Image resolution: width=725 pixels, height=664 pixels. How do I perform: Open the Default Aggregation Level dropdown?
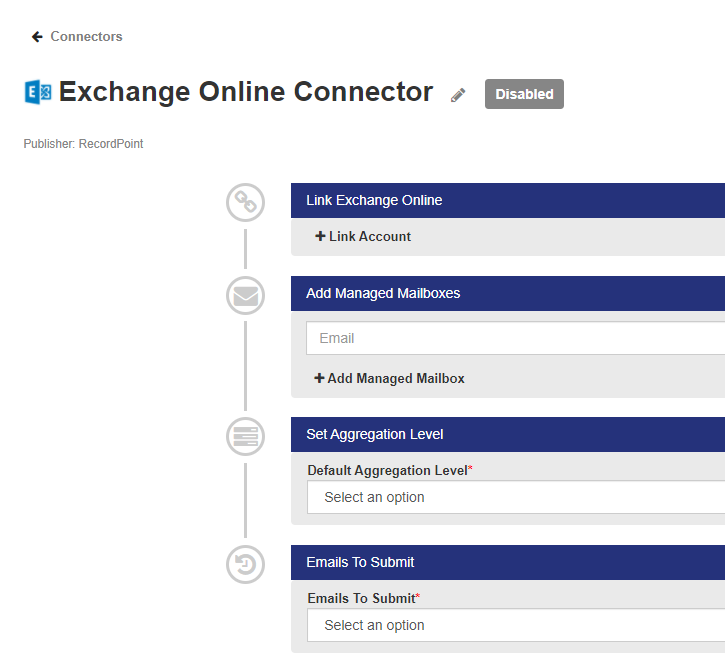pos(516,497)
